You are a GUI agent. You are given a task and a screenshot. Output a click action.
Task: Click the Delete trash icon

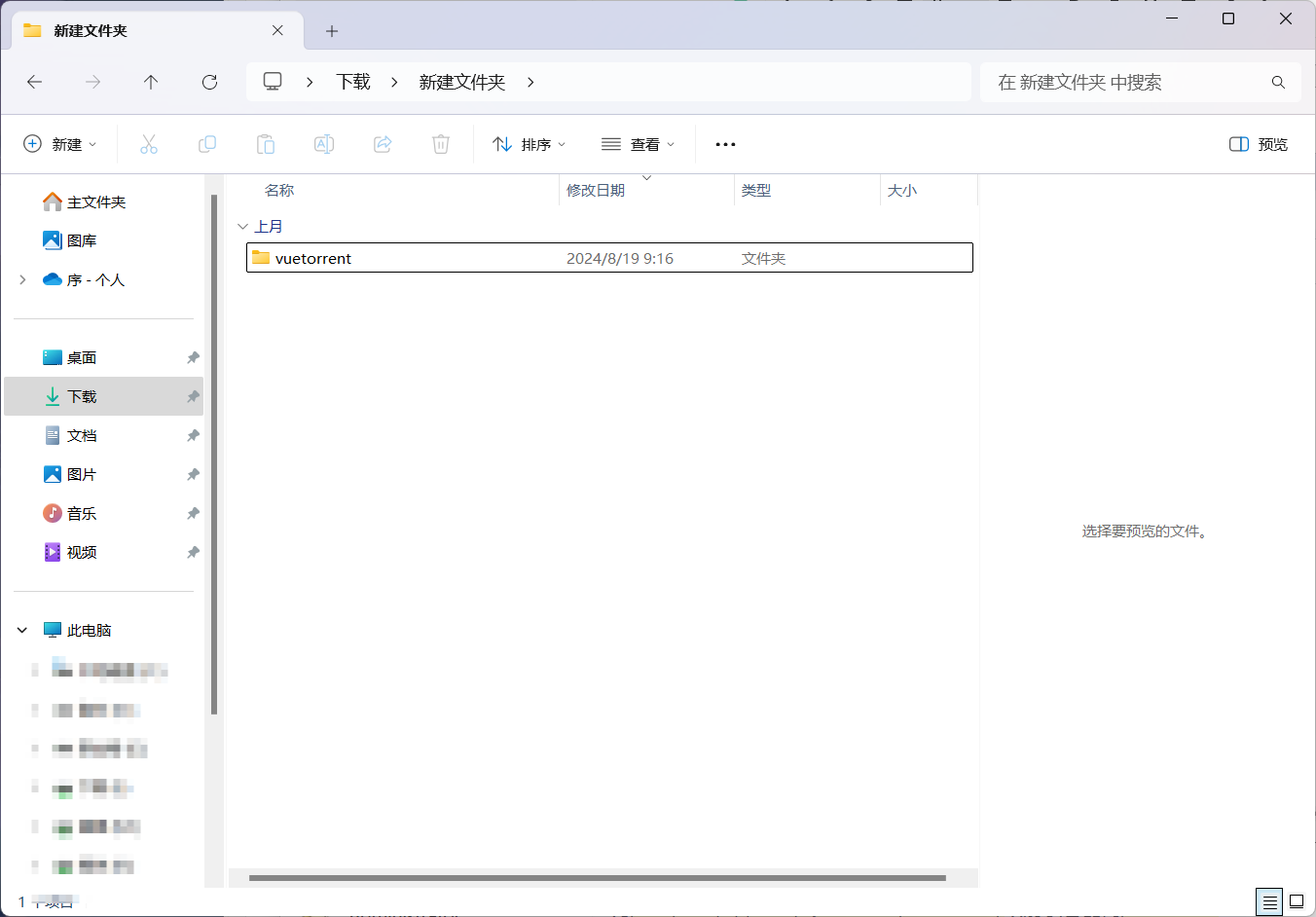pyautogui.click(x=441, y=144)
